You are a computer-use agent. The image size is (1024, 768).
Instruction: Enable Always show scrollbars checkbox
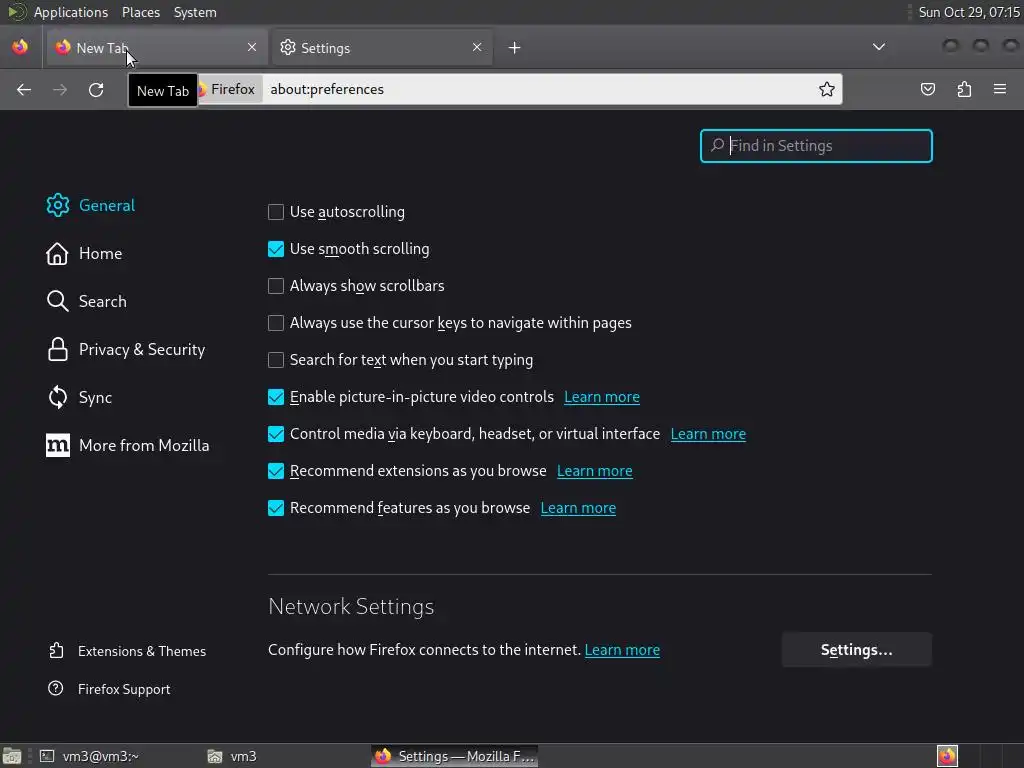tap(276, 286)
